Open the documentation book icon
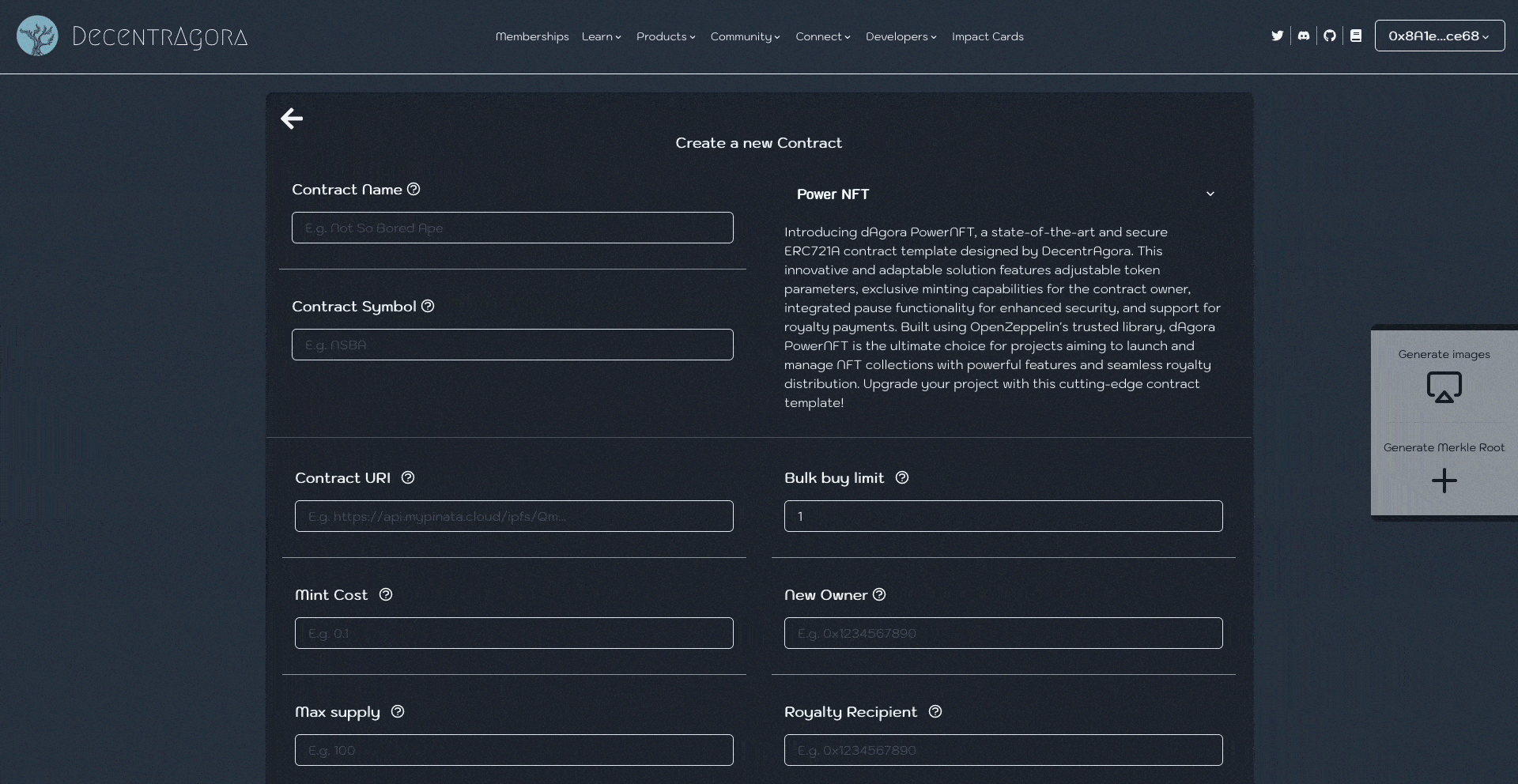The width and height of the screenshot is (1518, 784). [1356, 36]
